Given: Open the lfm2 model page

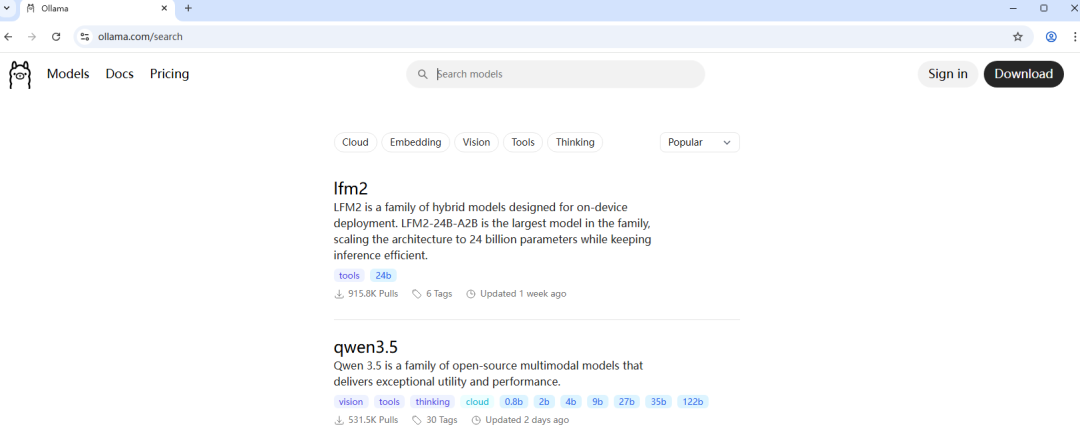Looking at the screenshot, I should [x=351, y=188].
